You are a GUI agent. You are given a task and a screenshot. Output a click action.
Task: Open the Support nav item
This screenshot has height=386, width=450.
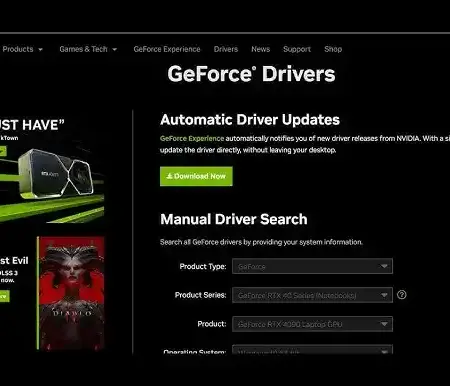point(297,49)
